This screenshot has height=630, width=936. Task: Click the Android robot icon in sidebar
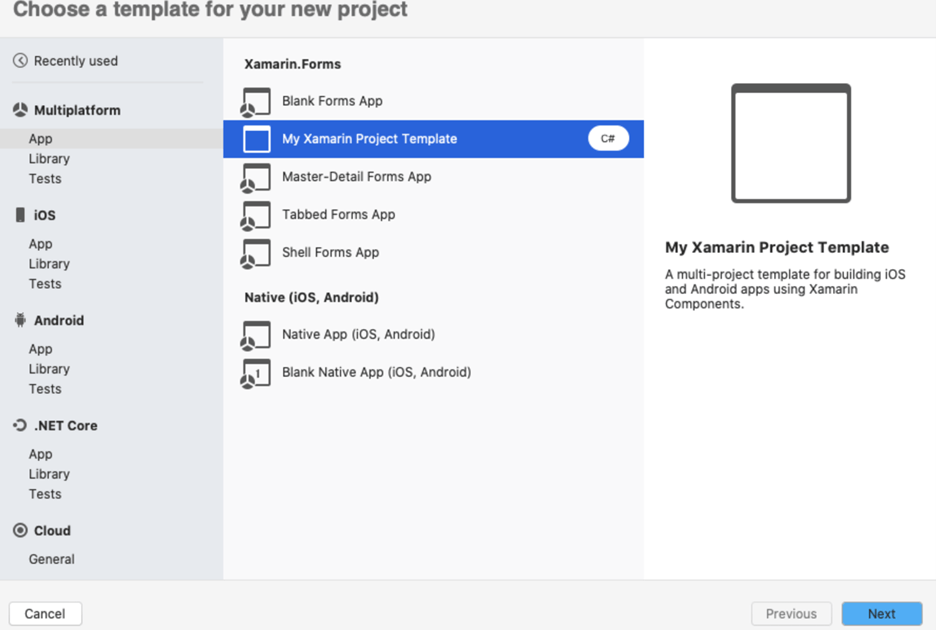tap(20, 321)
